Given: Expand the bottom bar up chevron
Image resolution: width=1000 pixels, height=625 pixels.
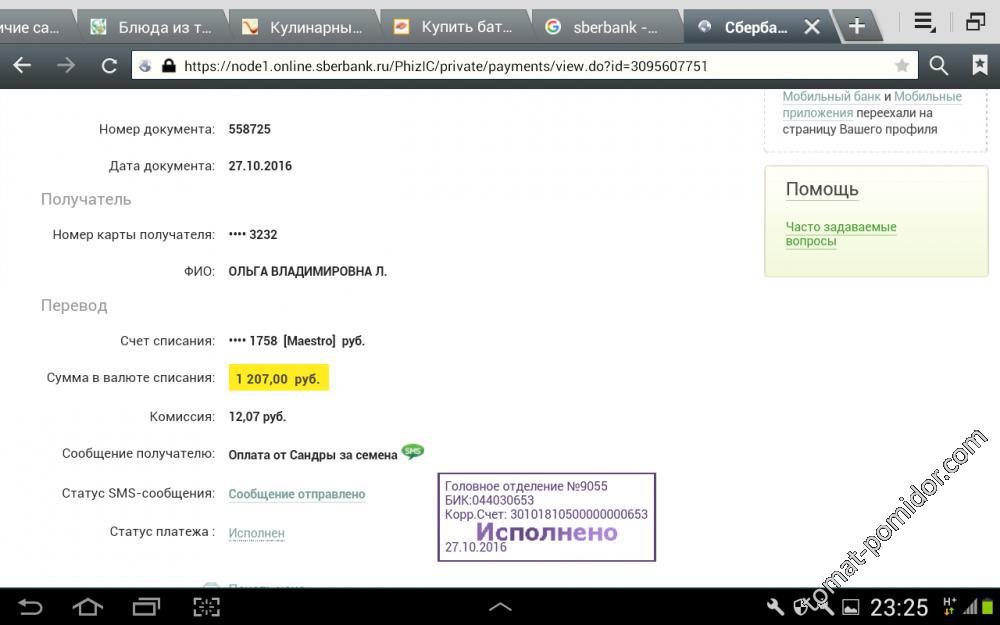Looking at the screenshot, I should [x=500, y=607].
